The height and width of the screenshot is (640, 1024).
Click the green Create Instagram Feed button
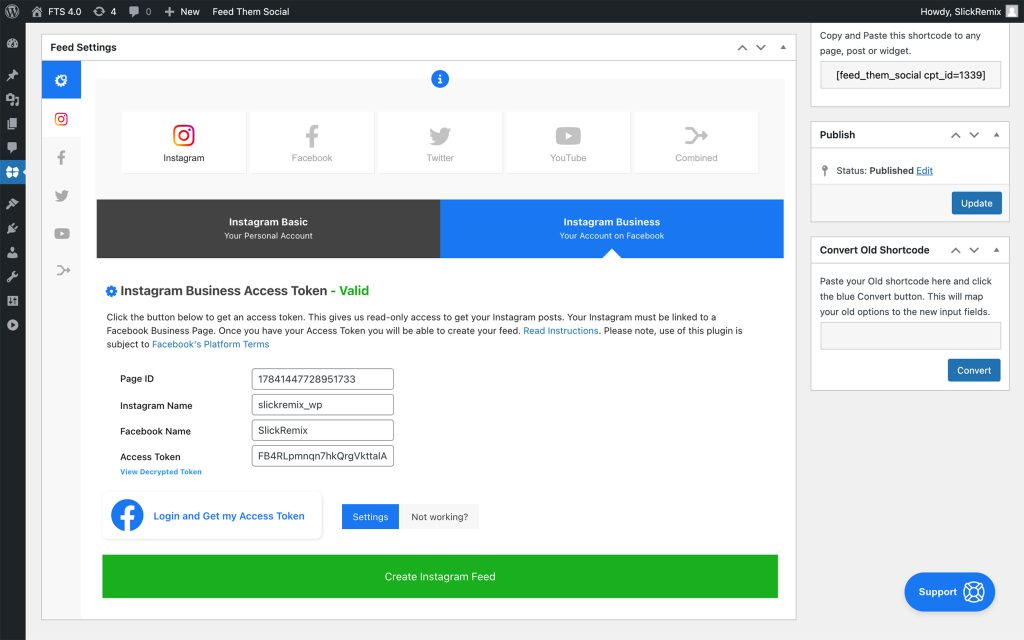pos(440,576)
